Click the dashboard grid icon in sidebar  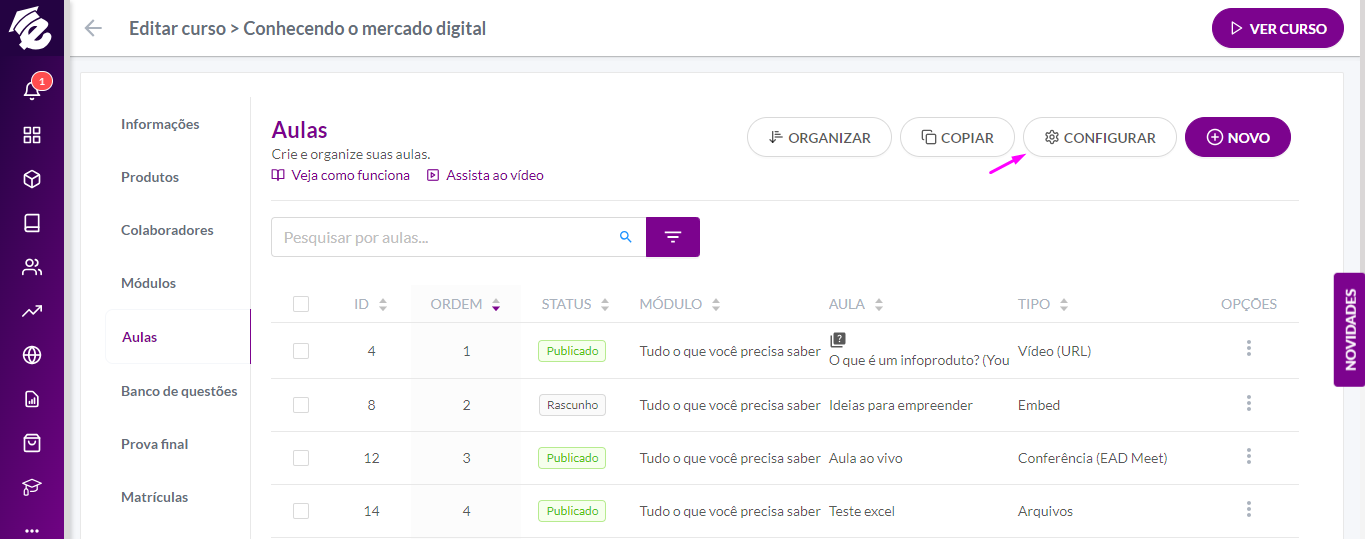coord(32,135)
